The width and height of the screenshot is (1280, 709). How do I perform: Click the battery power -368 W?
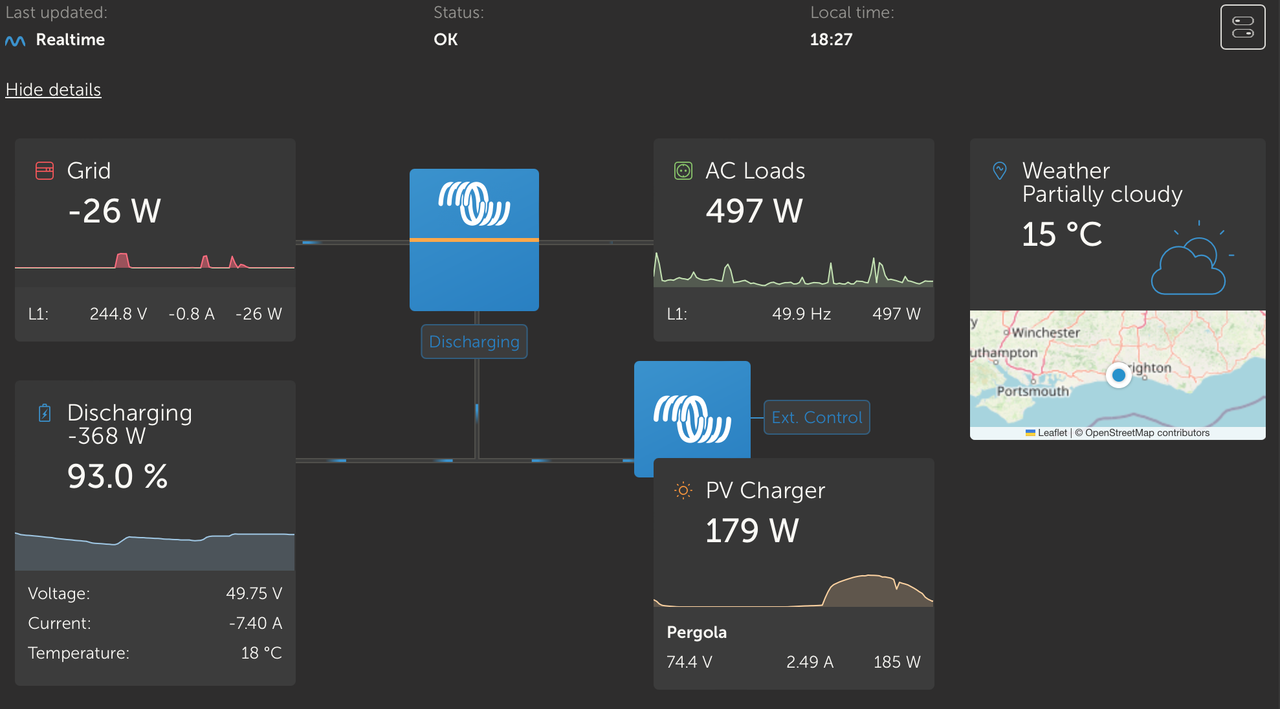coord(106,436)
